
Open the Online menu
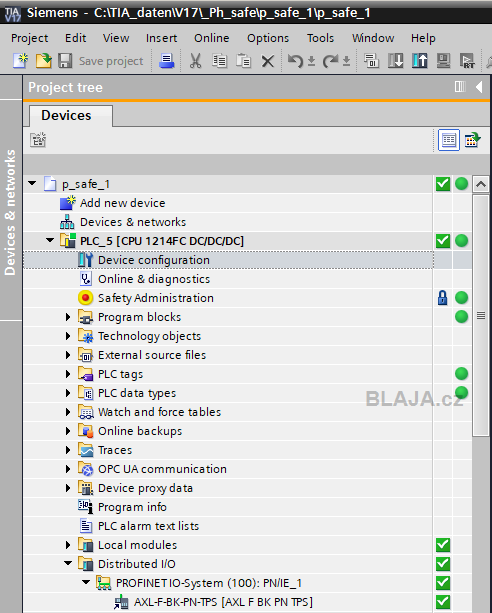click(212, 38)
